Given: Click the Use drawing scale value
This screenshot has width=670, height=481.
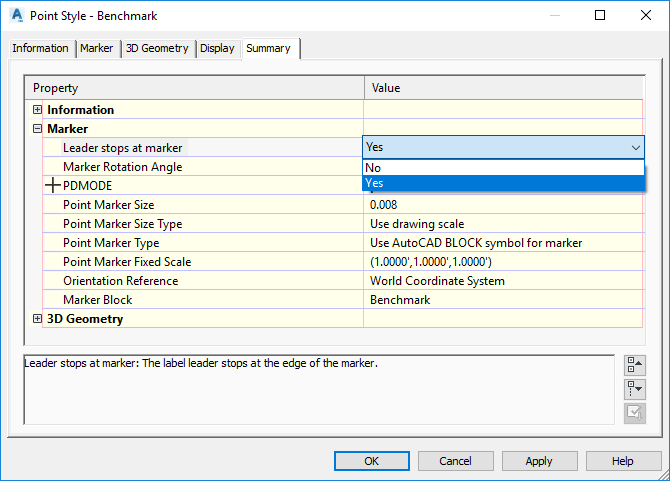Looking at the screenshot, I should tap(417, 224).
